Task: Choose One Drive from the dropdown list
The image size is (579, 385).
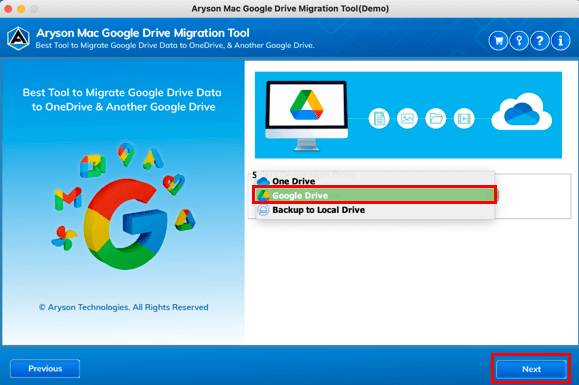Action: (x=375, y=181)
